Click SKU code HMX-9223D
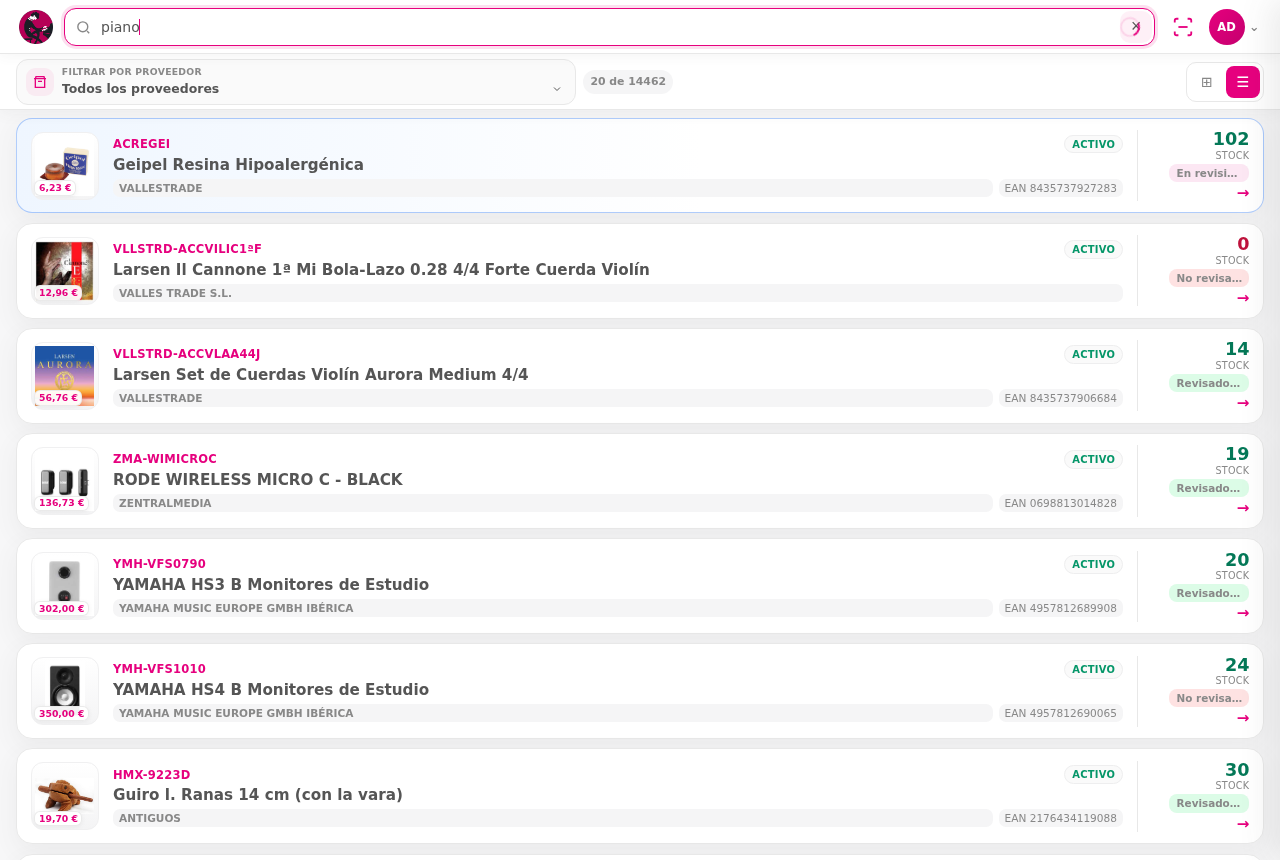1280x860 pixels. 151,775
